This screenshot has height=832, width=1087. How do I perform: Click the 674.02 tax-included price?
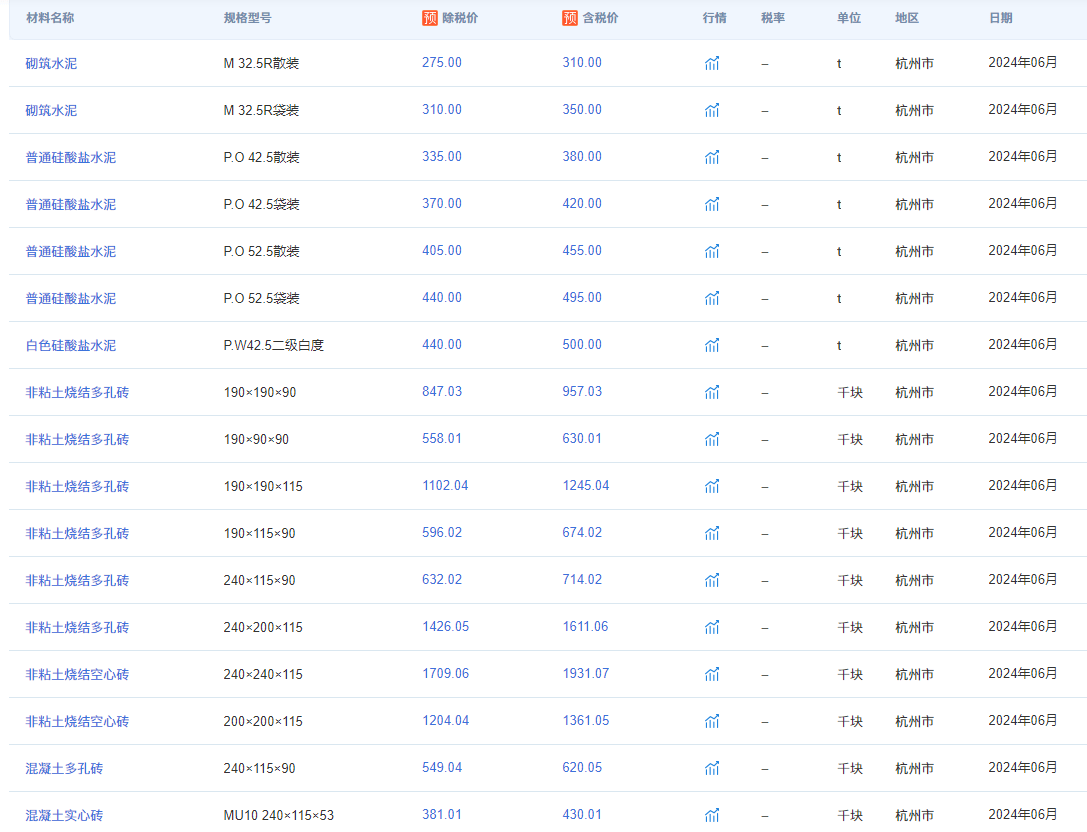582,532
